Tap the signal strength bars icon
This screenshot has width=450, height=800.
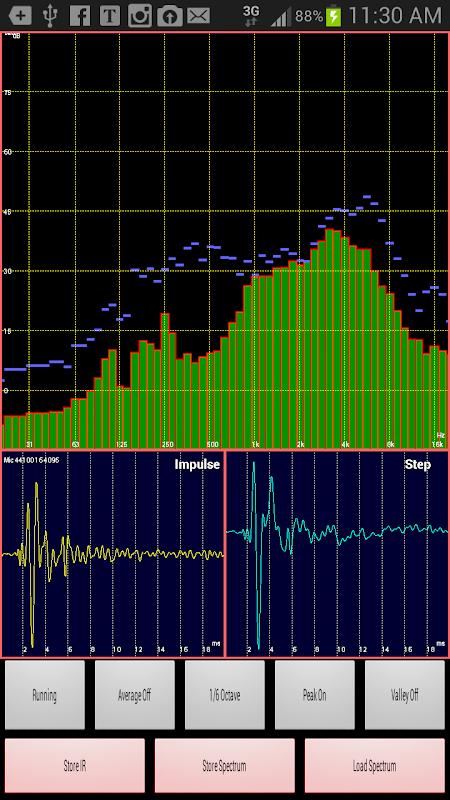click(281, 17)
